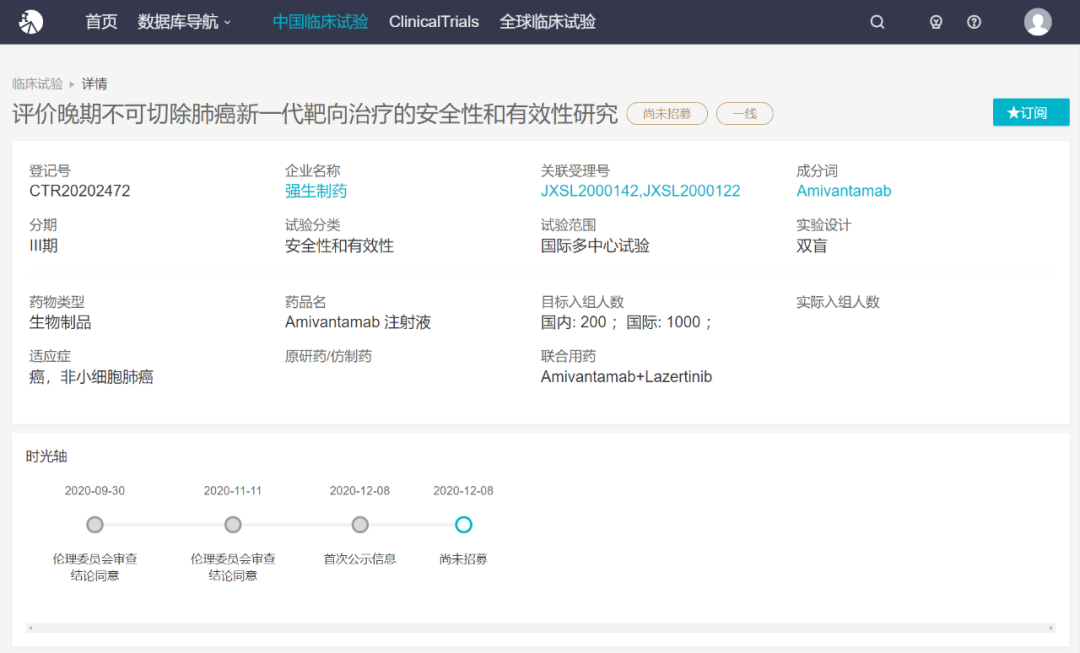Open the help question mark icon

pyautogui.click(x=974, y=22)
